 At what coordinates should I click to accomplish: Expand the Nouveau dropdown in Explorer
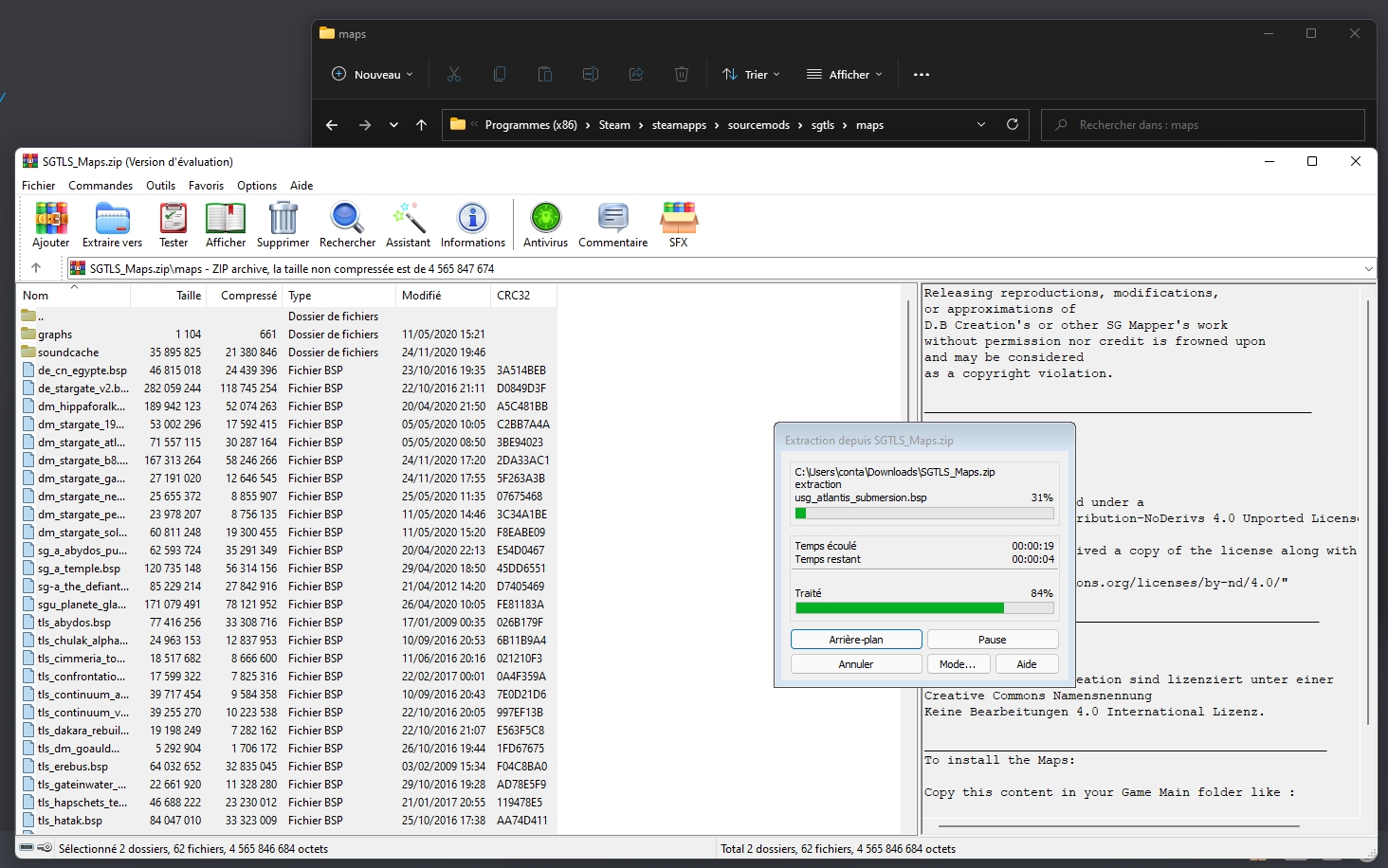373,74
